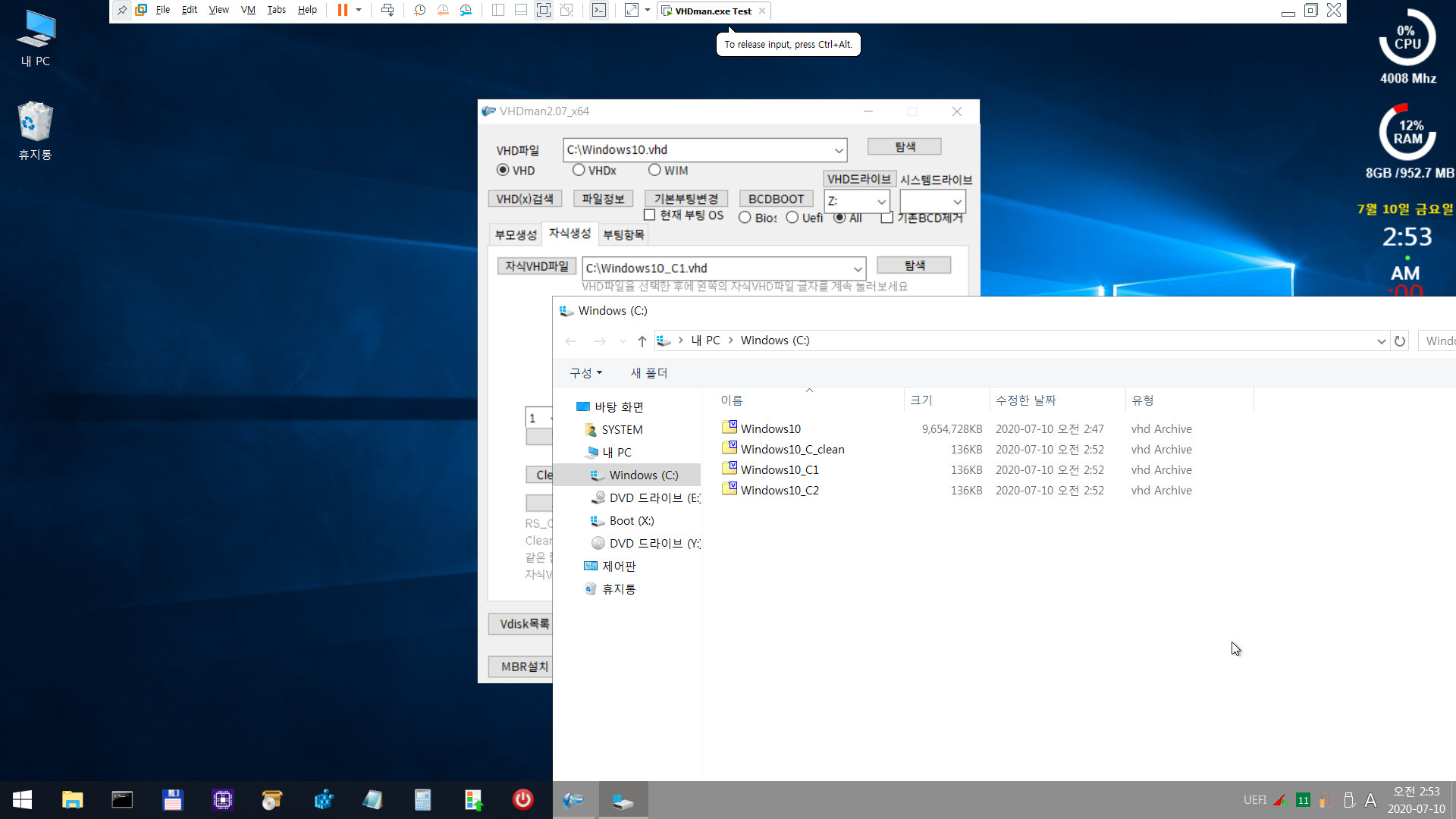
Task: Open the 시스템드라이브 dropdown
Action: tap(958, 202)
